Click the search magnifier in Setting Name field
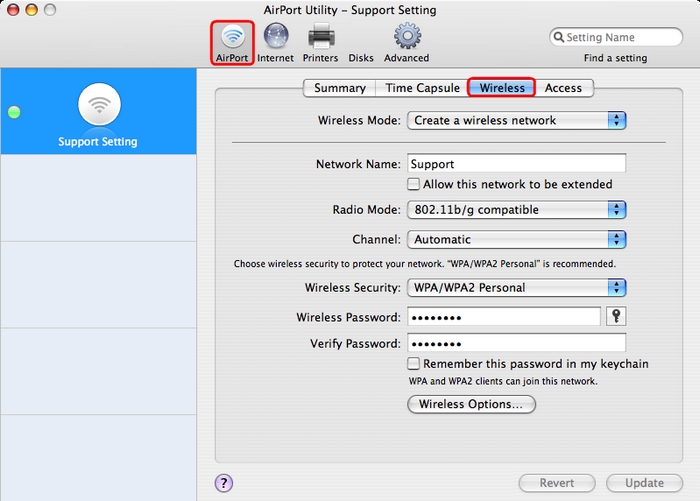This screenshot has height=501, width=700. [x=558, y=37]
